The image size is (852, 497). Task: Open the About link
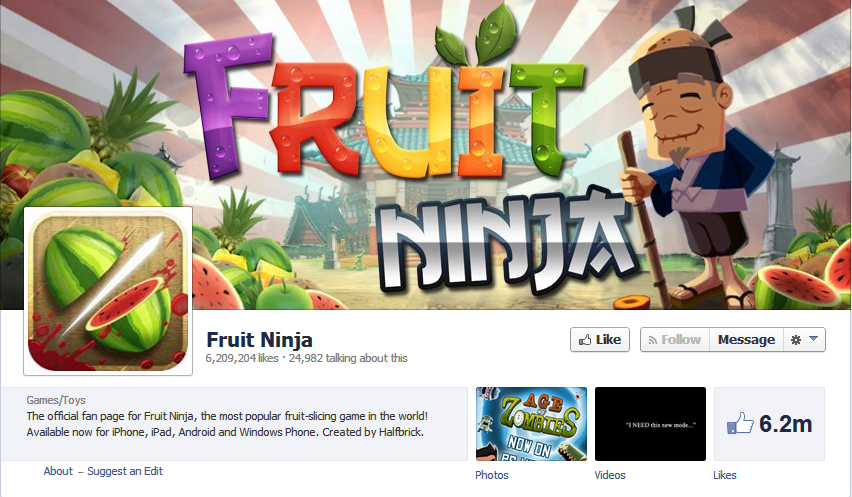click(58, 471)
